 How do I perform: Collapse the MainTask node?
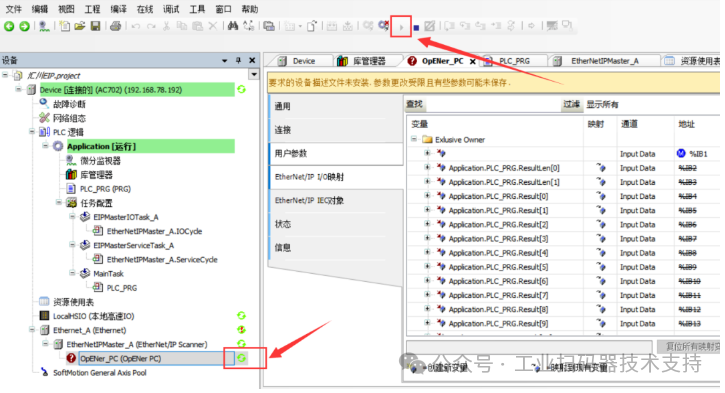click(72, 273)
